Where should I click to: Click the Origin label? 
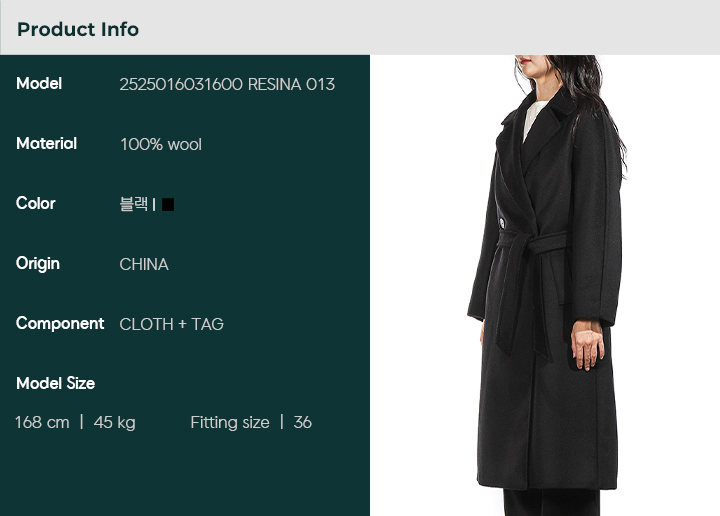[x=38, y=264]
